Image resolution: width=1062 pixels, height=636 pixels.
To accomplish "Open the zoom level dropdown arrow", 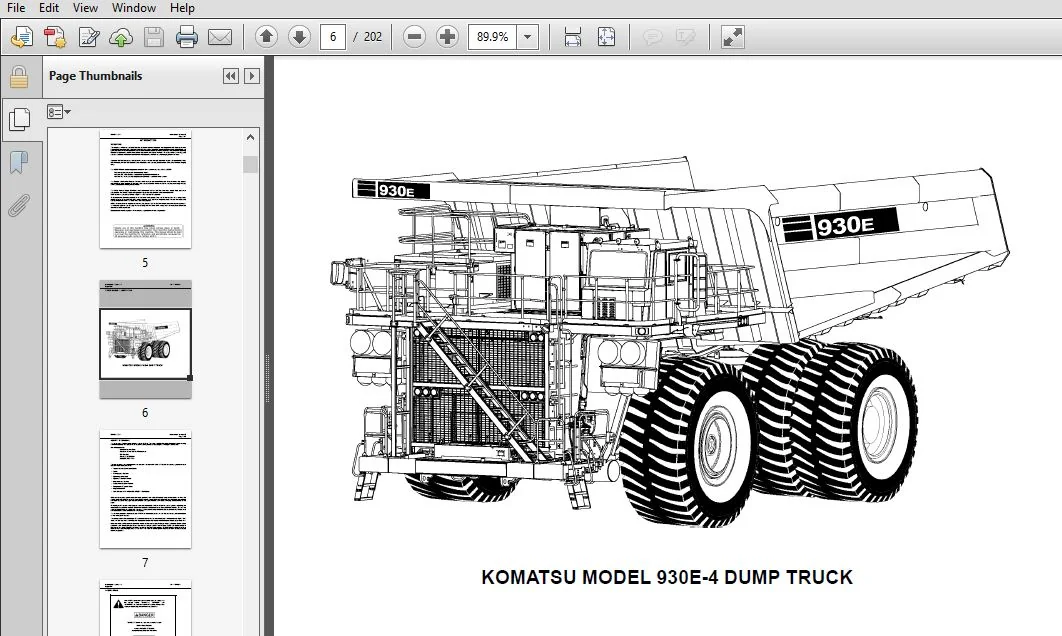I will pos(528,37).
